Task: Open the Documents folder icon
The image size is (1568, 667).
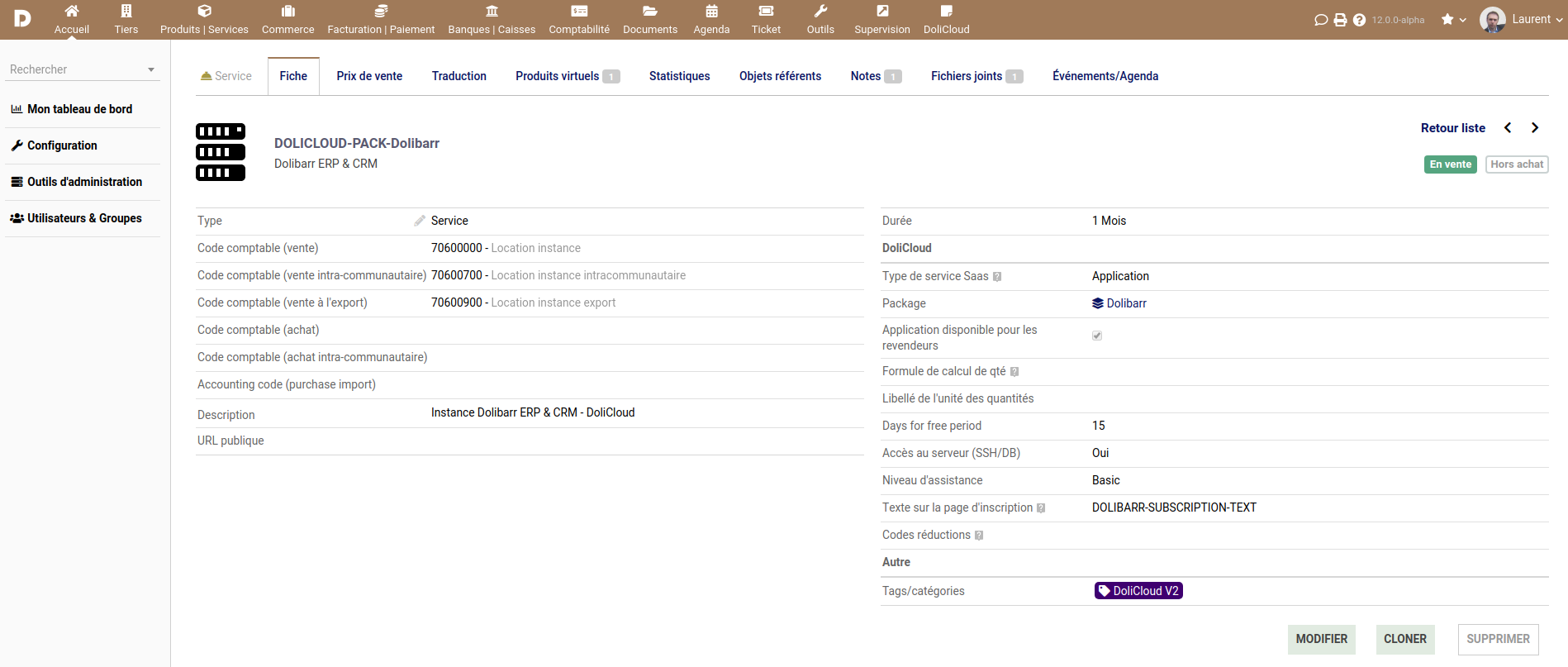Action: 650,11
